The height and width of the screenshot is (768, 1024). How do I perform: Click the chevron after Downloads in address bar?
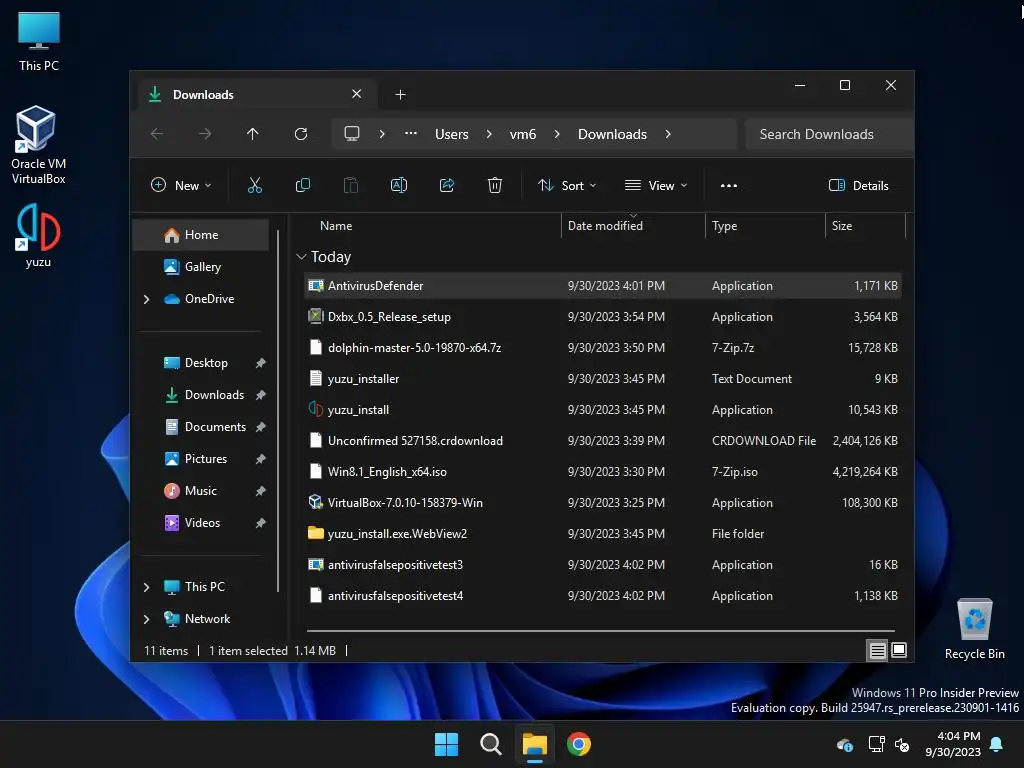click(667, 134)
